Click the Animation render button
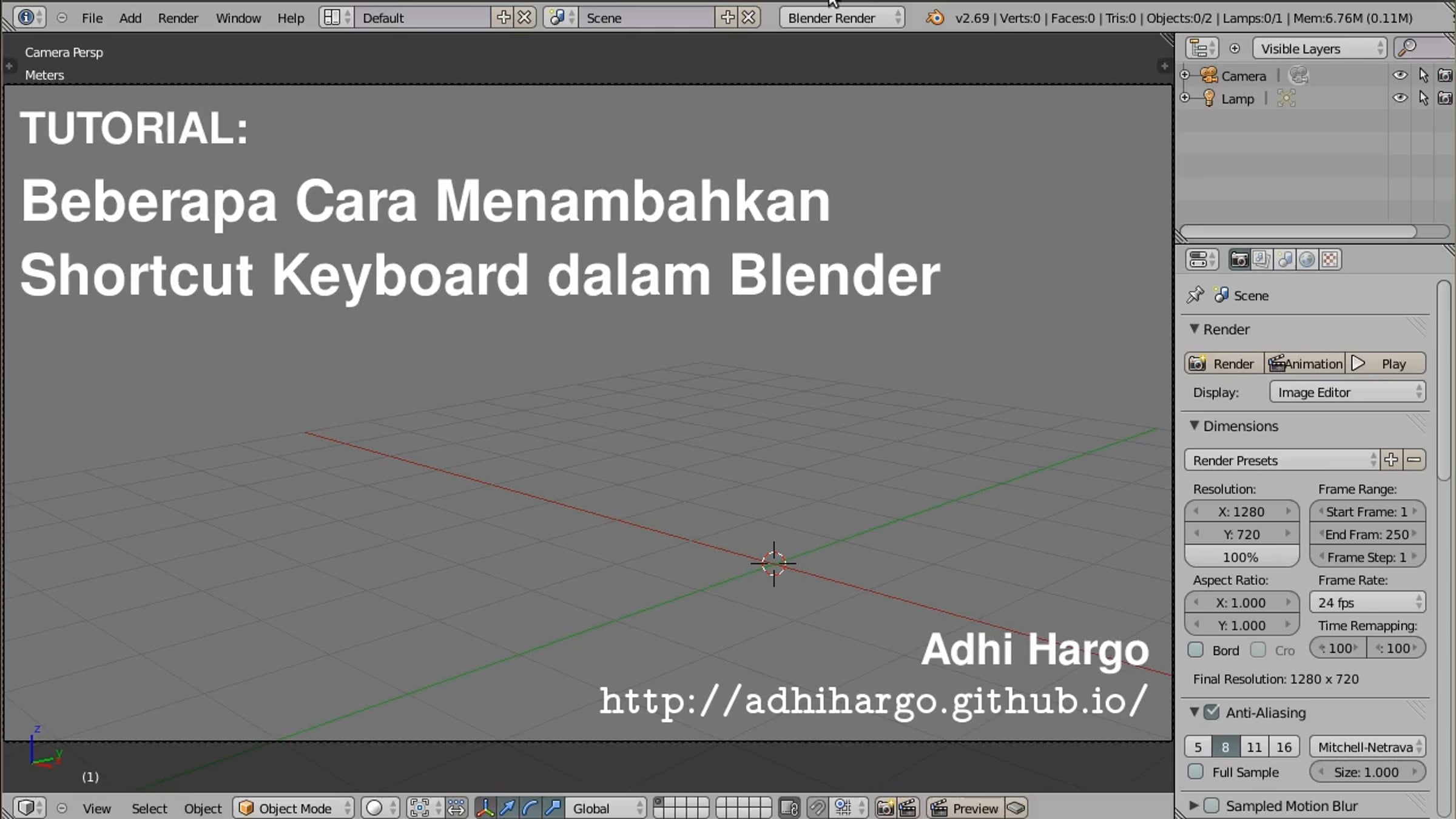The image size is (1456, 819). tap(1306, 363)
